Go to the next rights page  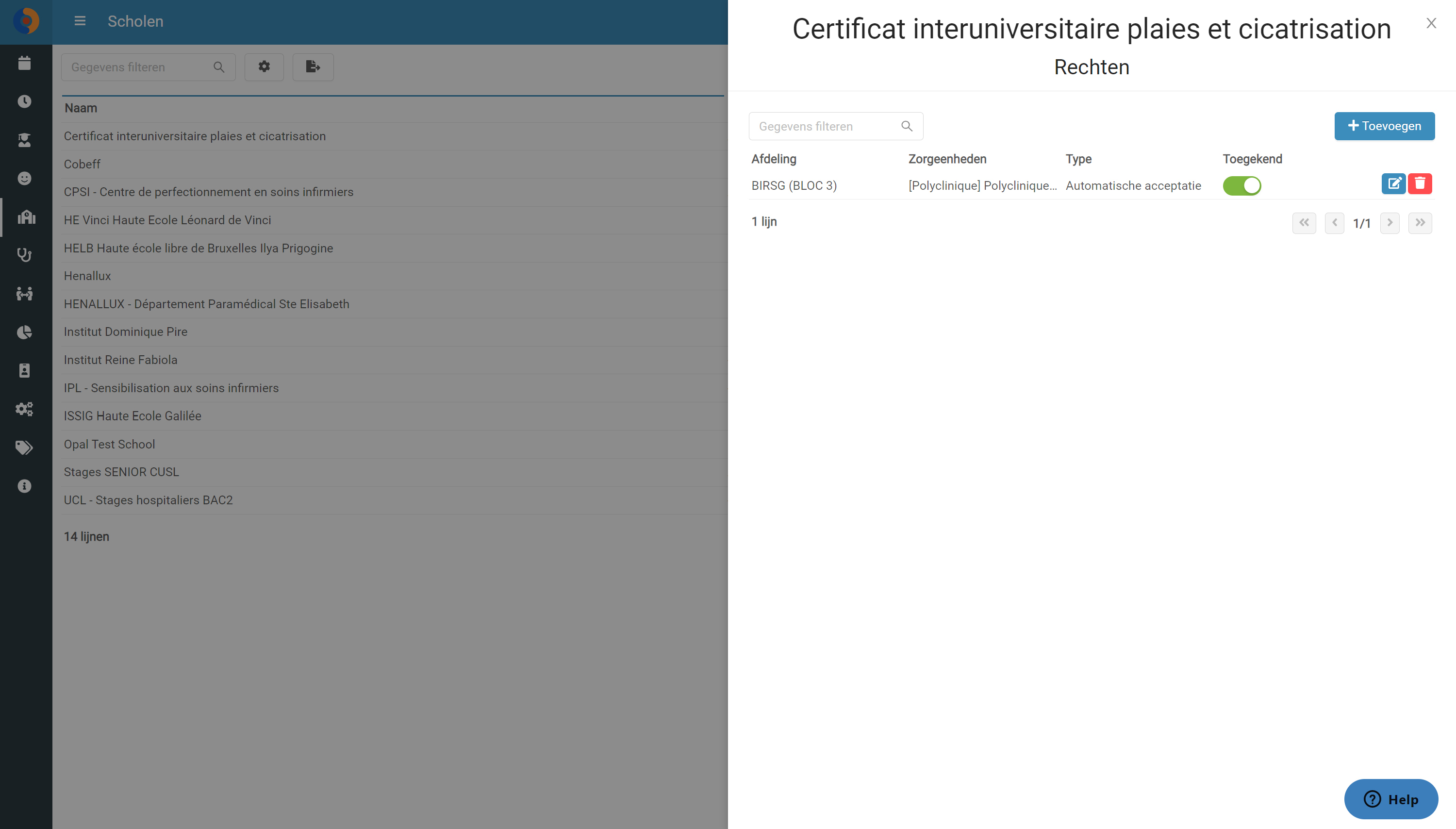[x=1390, y=223]
